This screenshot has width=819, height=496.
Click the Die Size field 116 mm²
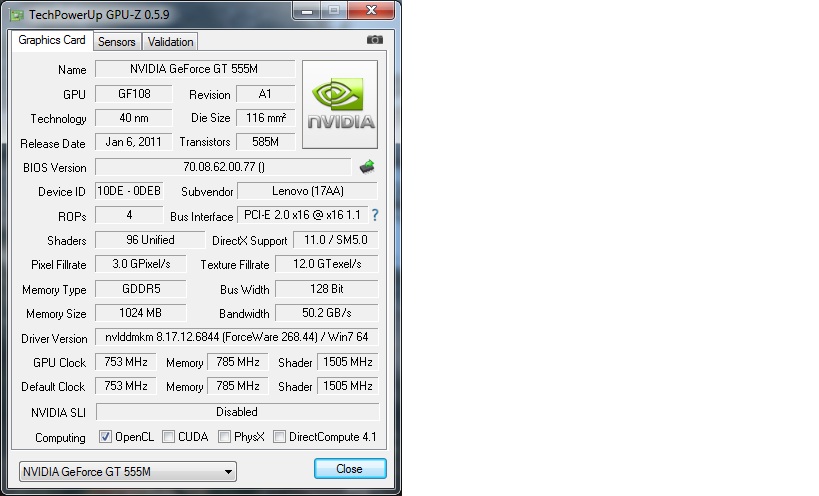point(265,118)
